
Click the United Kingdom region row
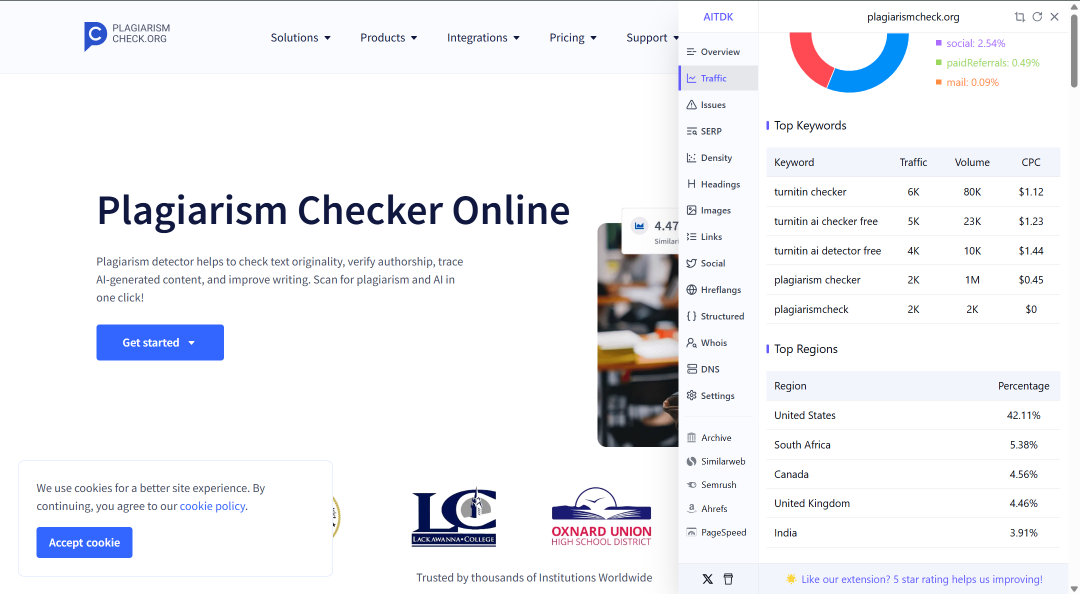click(913, 504)
